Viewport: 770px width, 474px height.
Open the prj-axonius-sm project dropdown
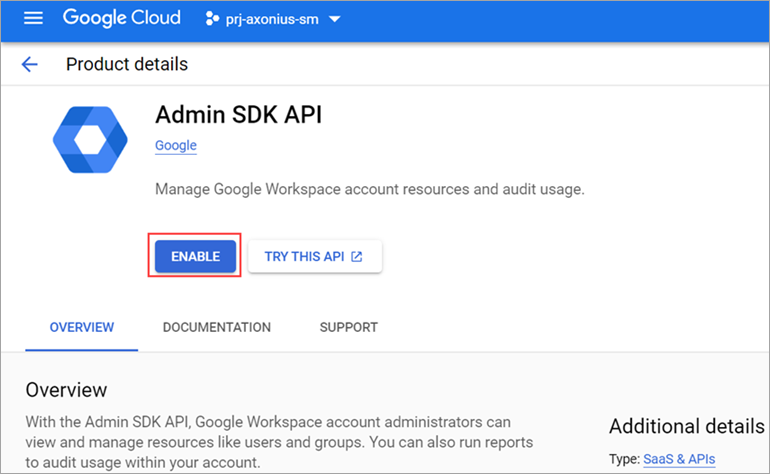(x=273, y=19)
